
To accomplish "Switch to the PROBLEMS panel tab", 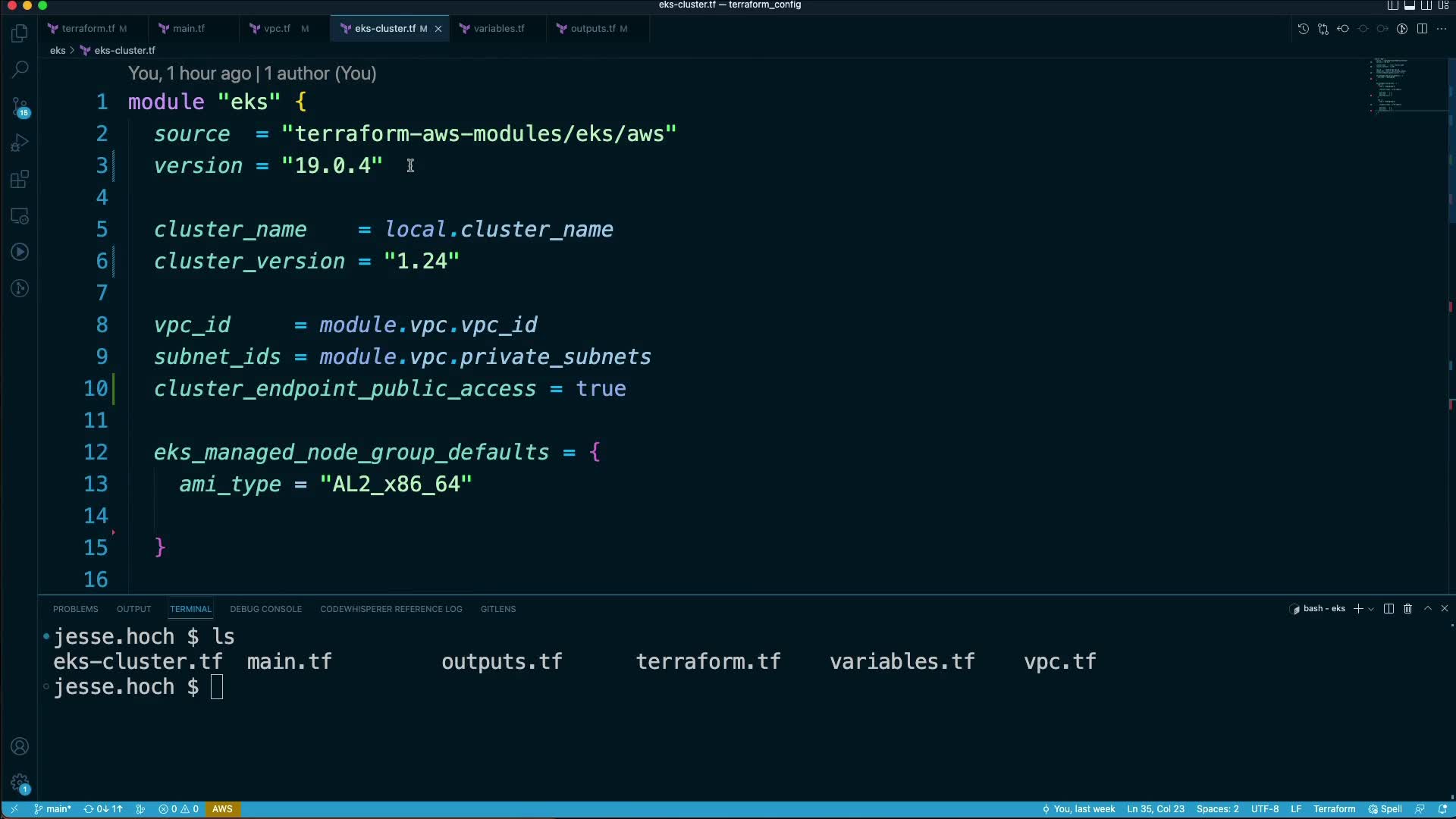I will point(75,609).
